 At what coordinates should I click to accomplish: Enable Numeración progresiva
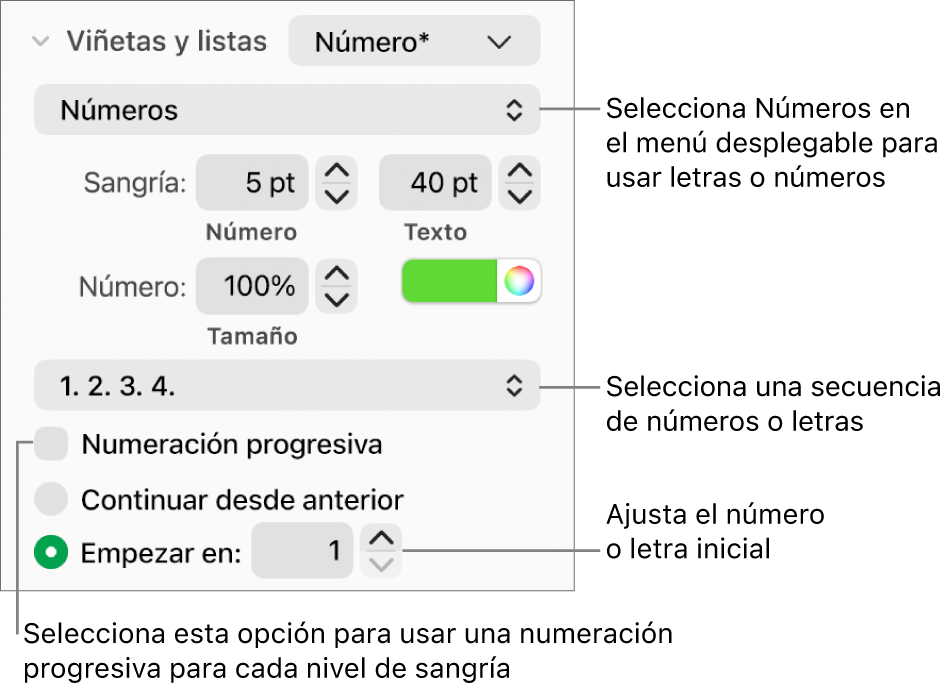coord(51,444)
